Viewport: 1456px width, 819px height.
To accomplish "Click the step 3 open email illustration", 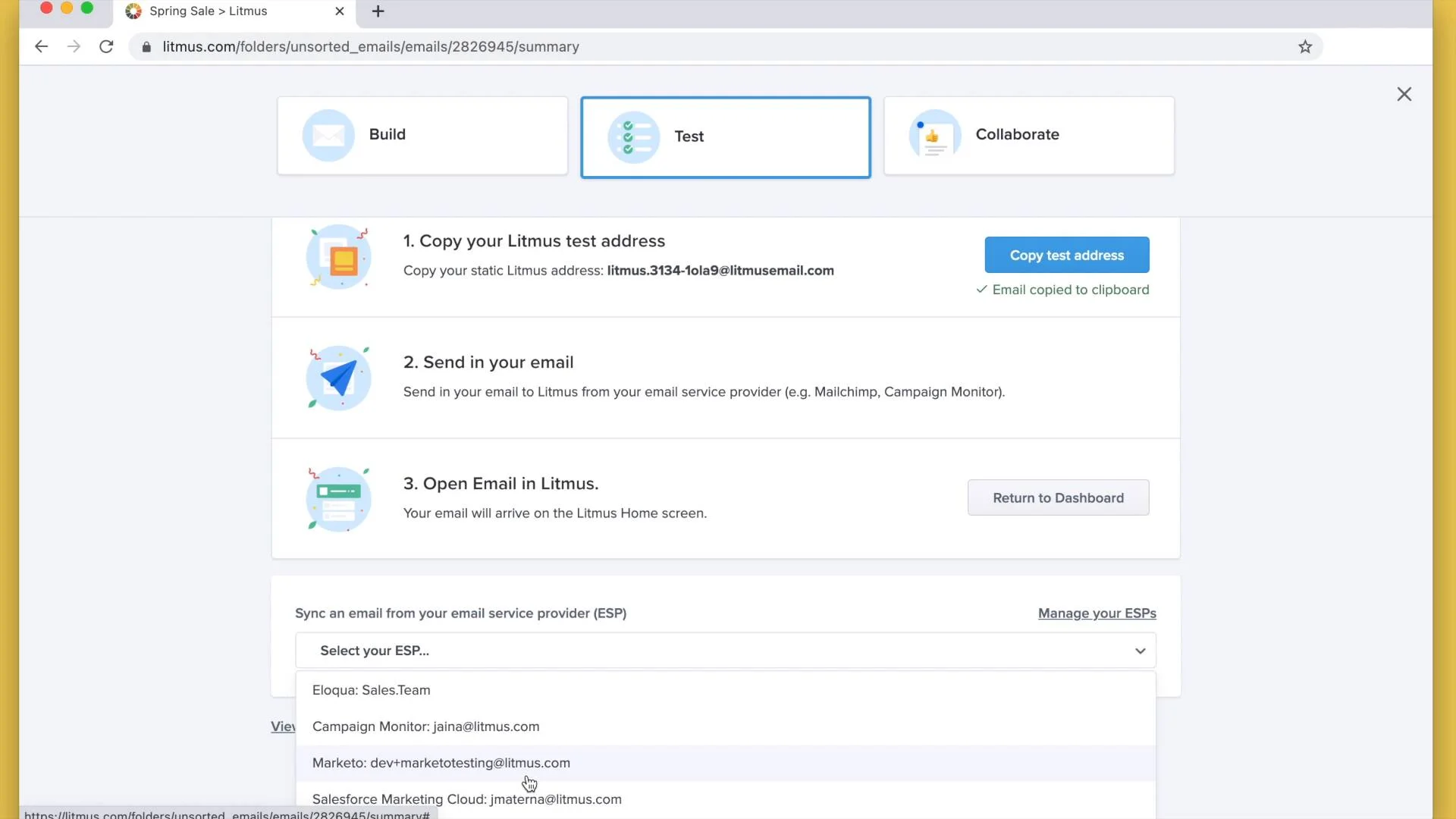I will click(x=338, y=499).
